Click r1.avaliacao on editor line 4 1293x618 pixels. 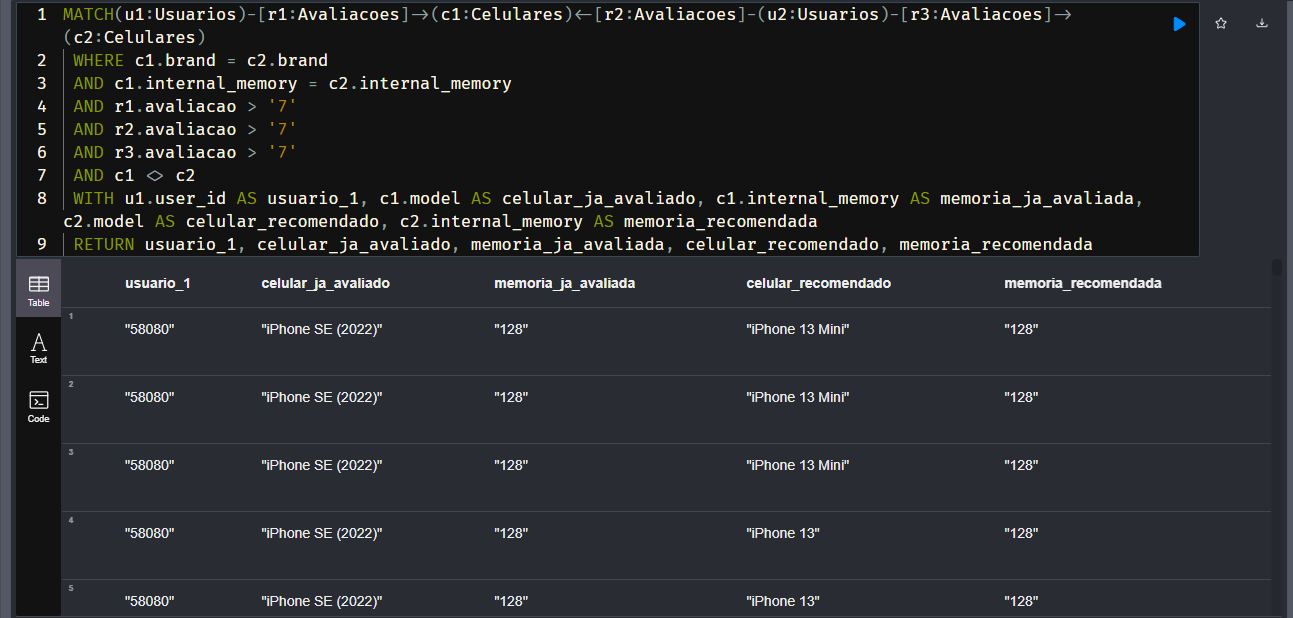[175, 107]
